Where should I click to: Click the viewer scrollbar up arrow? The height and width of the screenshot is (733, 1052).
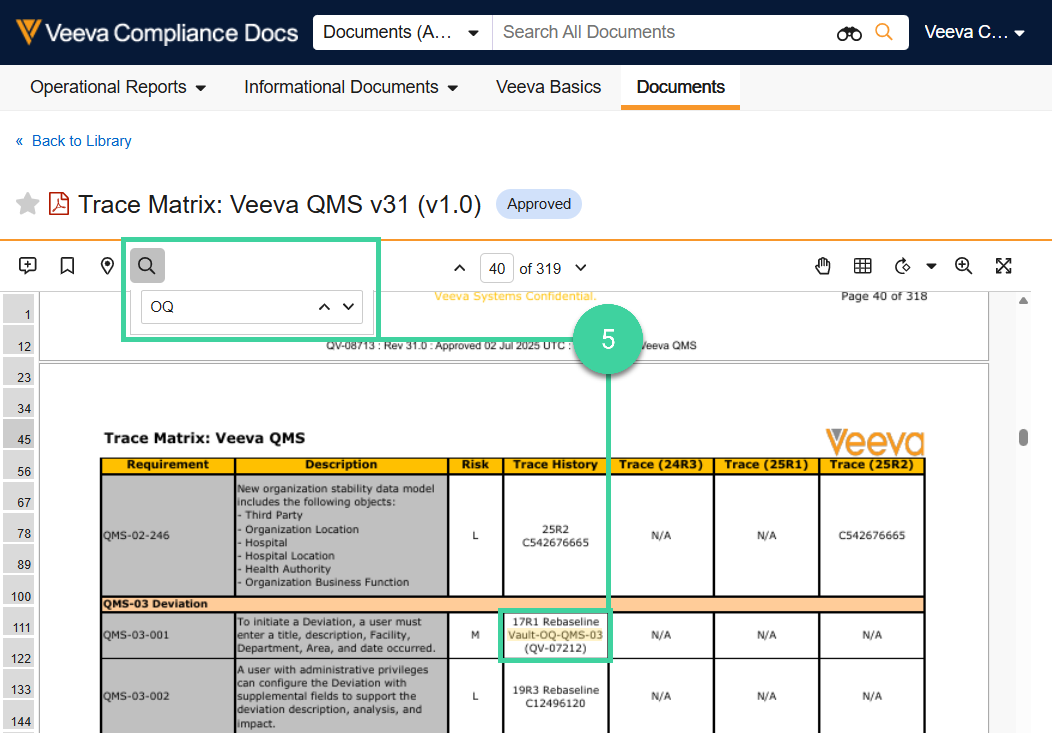pyautogui.click(x=1023, y=300)
